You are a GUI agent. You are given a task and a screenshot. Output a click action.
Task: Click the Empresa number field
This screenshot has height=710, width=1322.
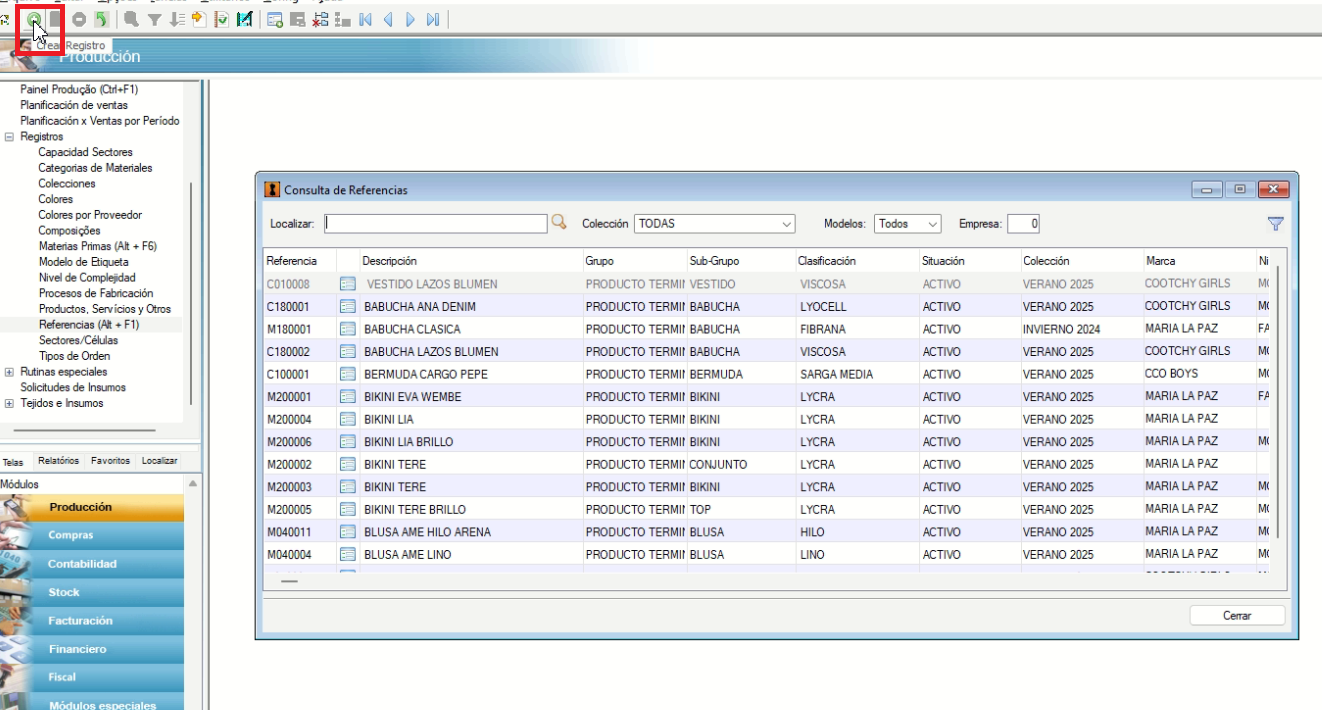1024,224
